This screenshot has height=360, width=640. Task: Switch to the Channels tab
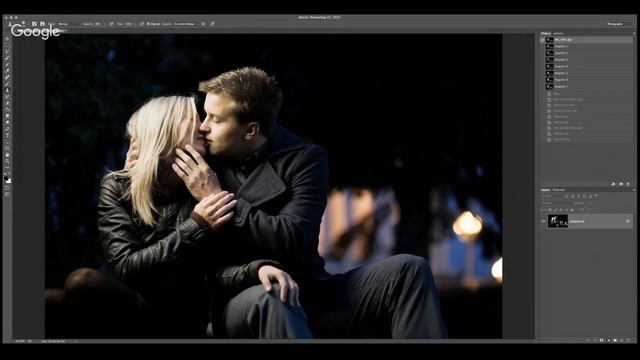click(x=558, y=190)
